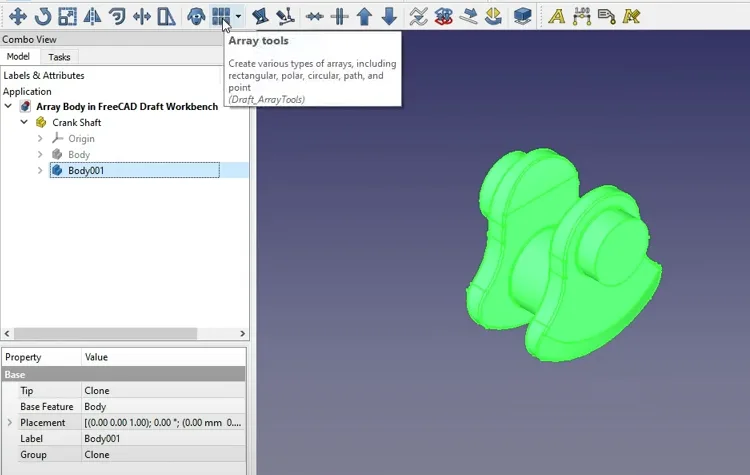
Task: Switch to the Tasks tab
Action: (x=59, y=57)
